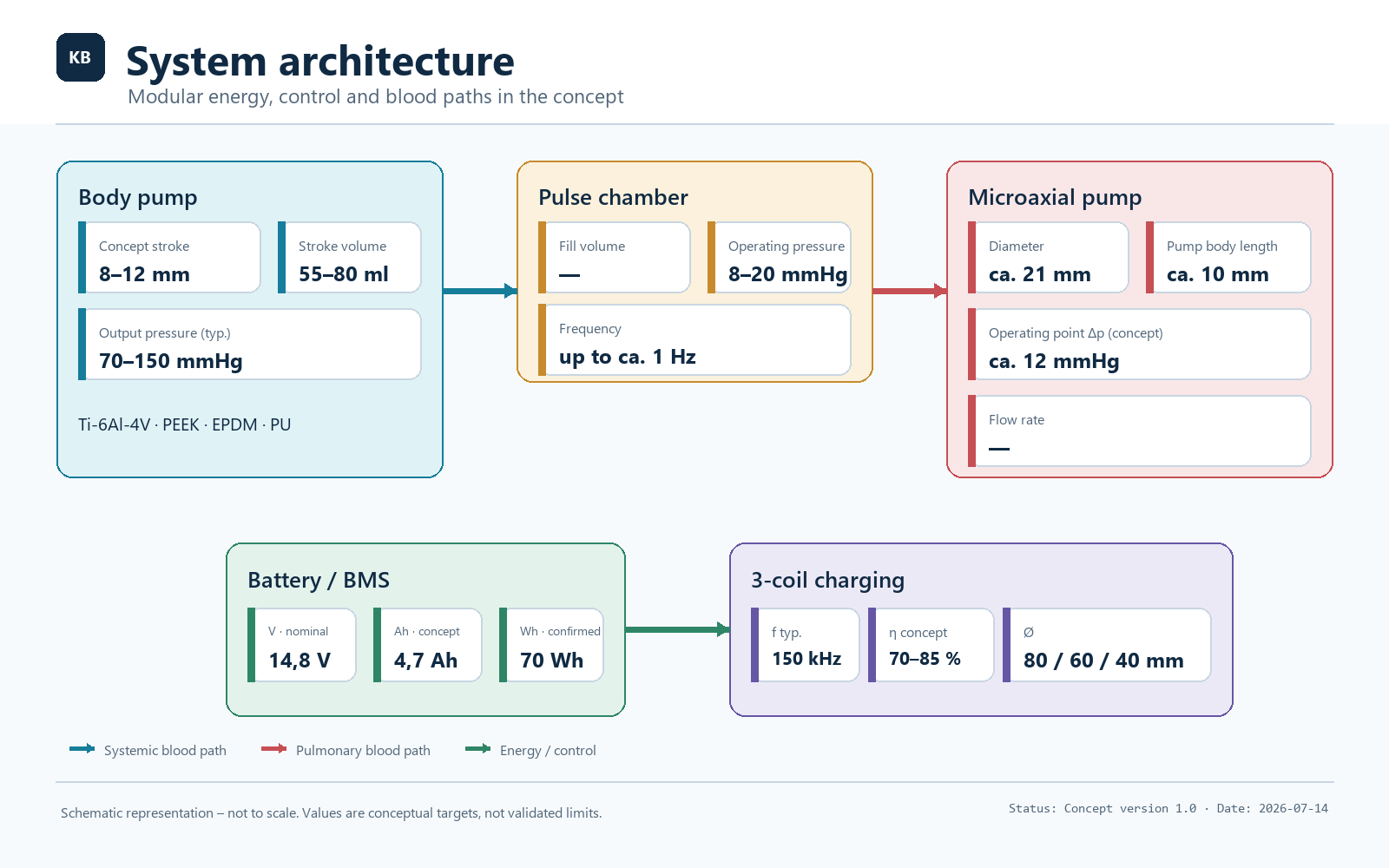
Task: Click the Output pressure 70–150 mmHg card
Action: point(250,345)
